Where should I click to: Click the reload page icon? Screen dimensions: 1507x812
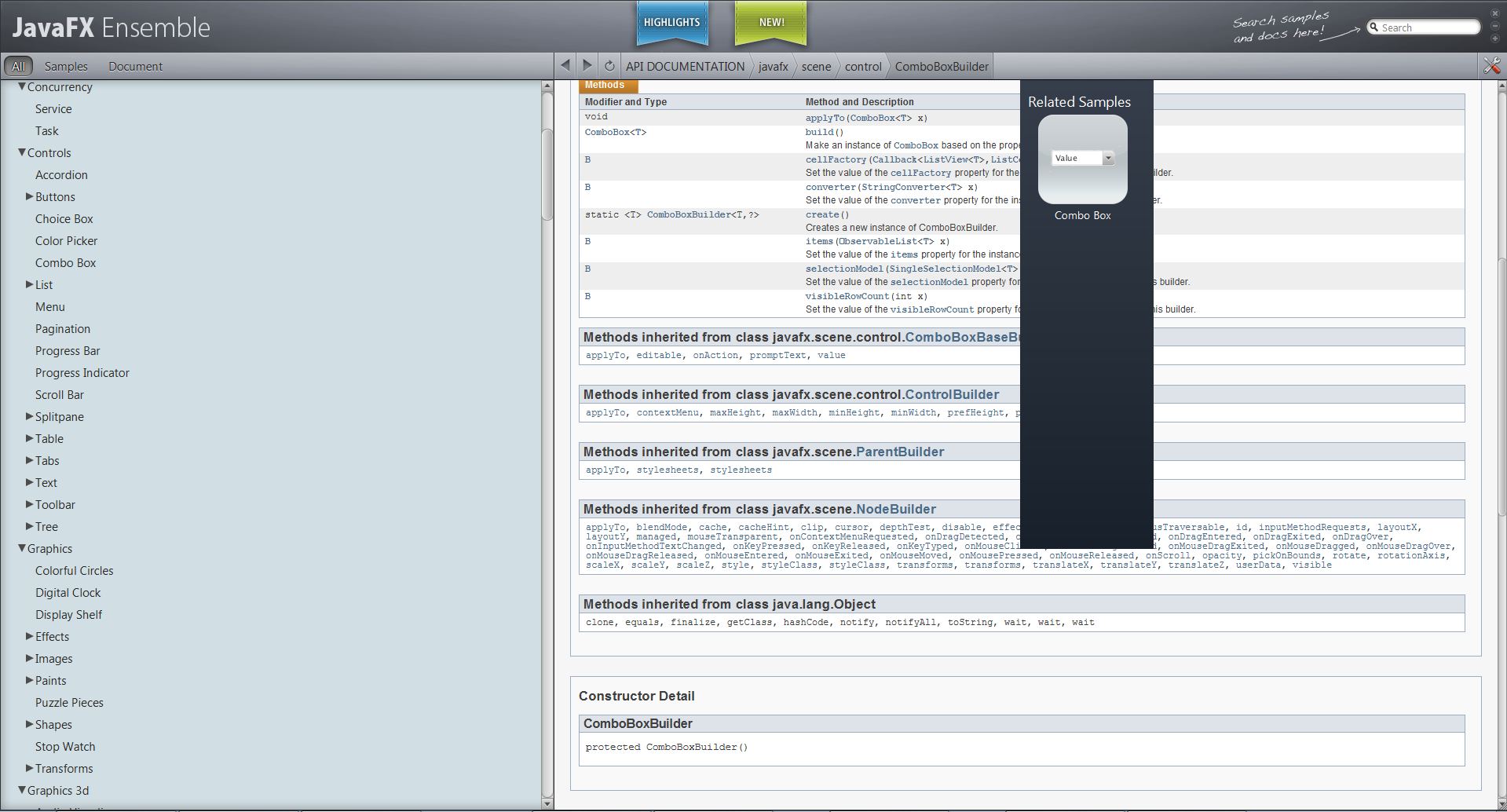coord(609,66)
